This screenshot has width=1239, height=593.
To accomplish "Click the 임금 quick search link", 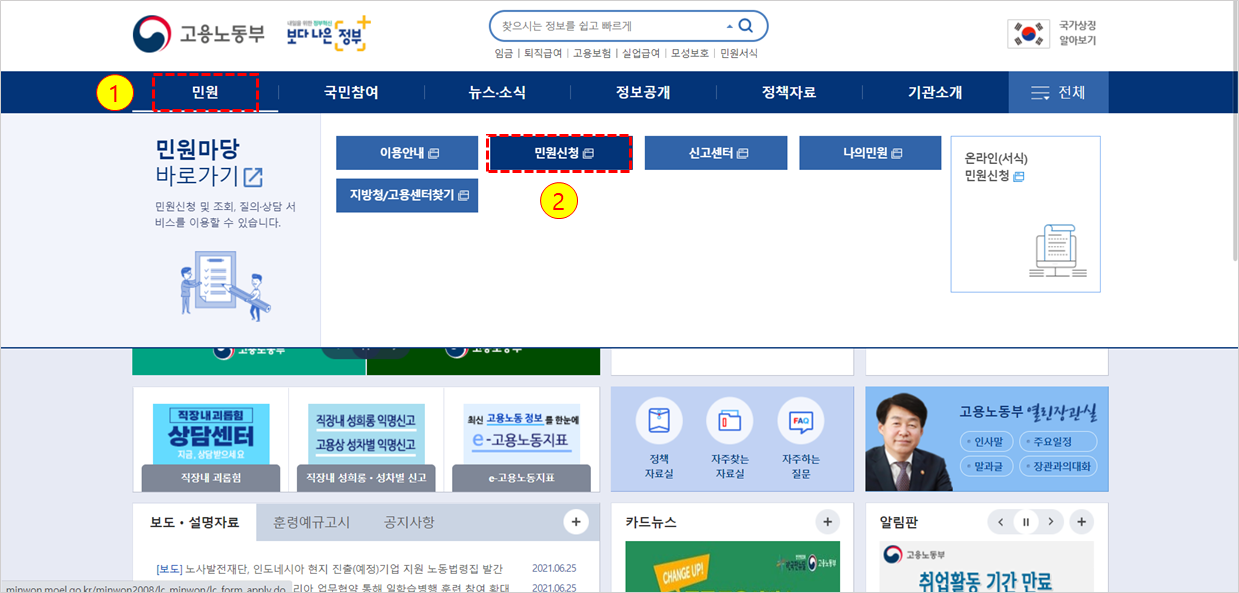I will (x=504, y=53).
